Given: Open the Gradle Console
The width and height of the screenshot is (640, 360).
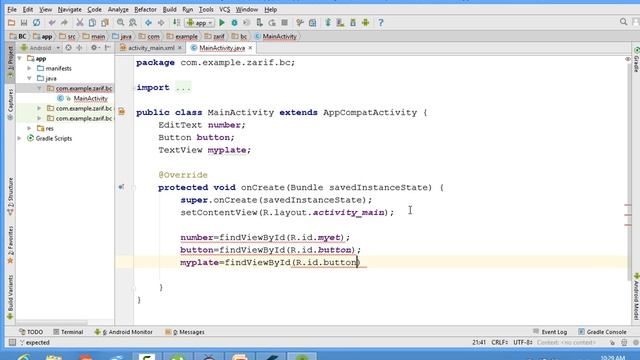Looking at the screenshot, I should [x=602, y=332].
